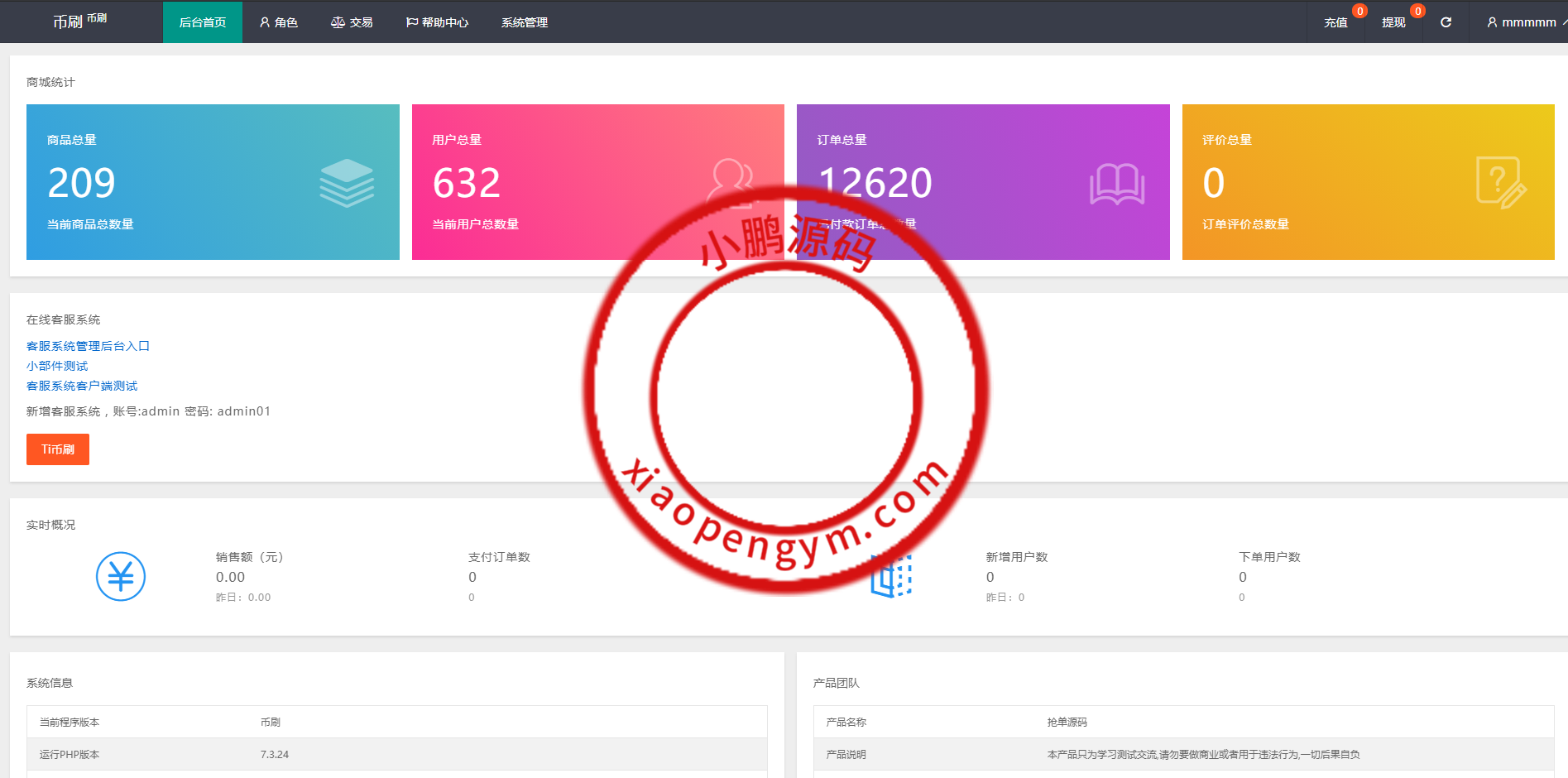
Task: Click the blue dashed document icon
Action: [891, 576]
